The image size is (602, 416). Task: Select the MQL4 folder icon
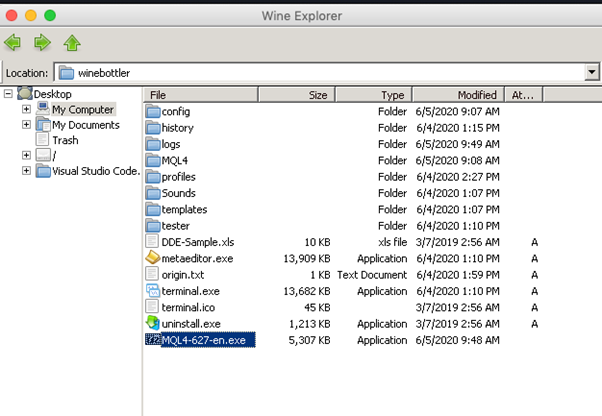[153, 160]
